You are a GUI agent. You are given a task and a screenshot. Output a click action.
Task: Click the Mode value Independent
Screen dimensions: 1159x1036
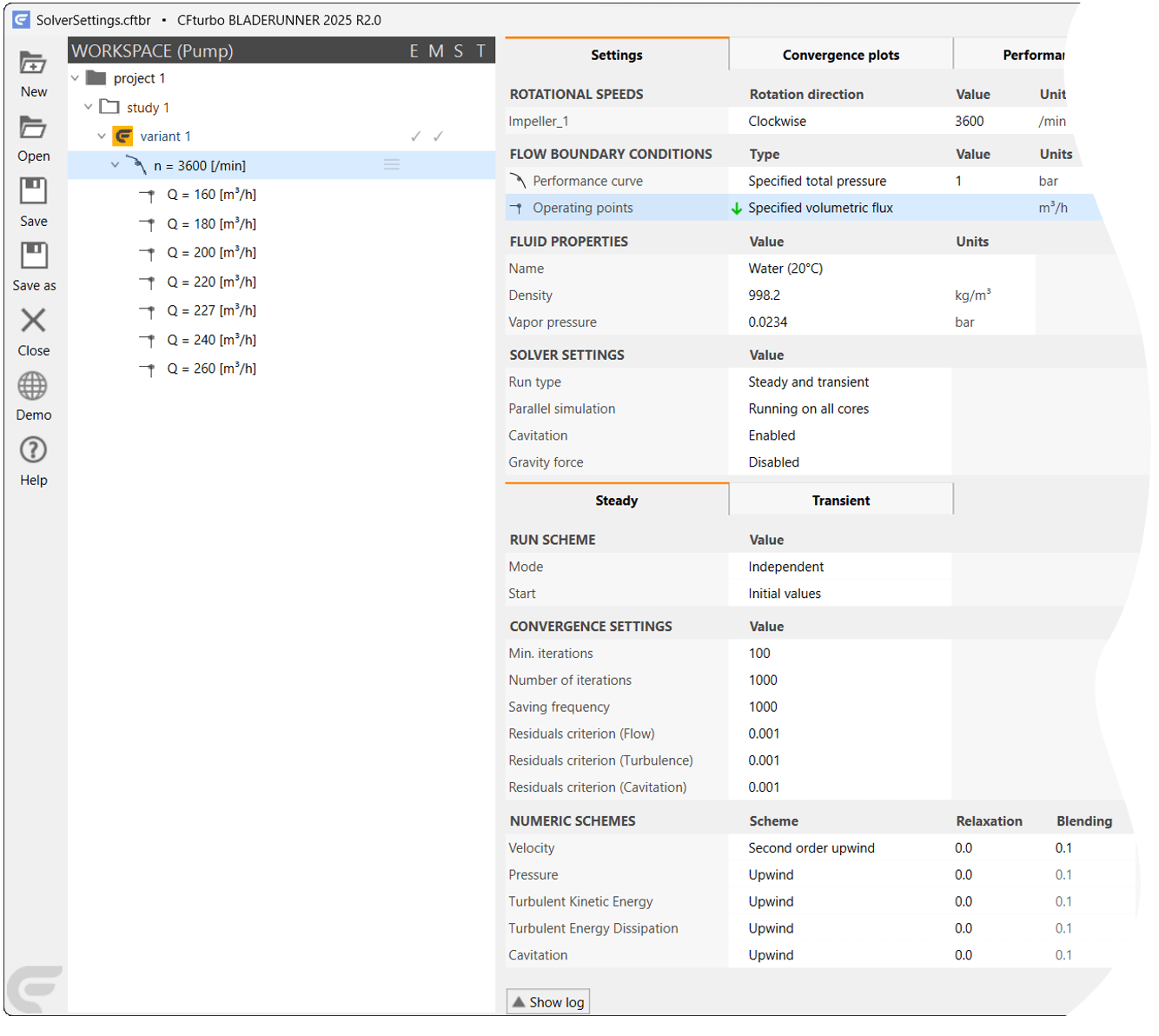tap(786, 567)
